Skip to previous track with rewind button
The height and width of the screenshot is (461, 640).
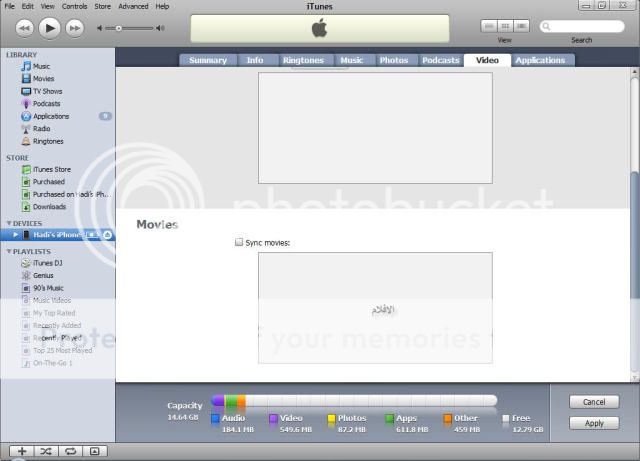pos(24,28)
